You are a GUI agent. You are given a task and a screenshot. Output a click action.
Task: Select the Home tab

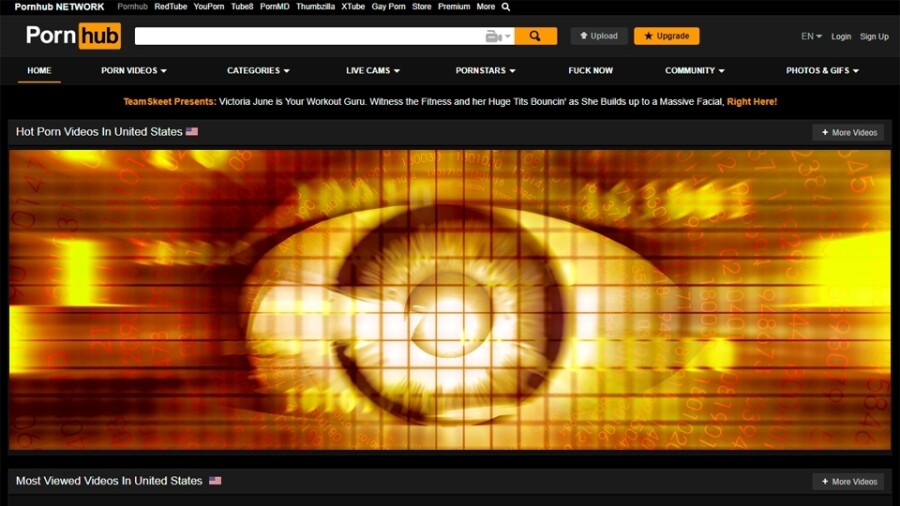[x=39, y=71]
